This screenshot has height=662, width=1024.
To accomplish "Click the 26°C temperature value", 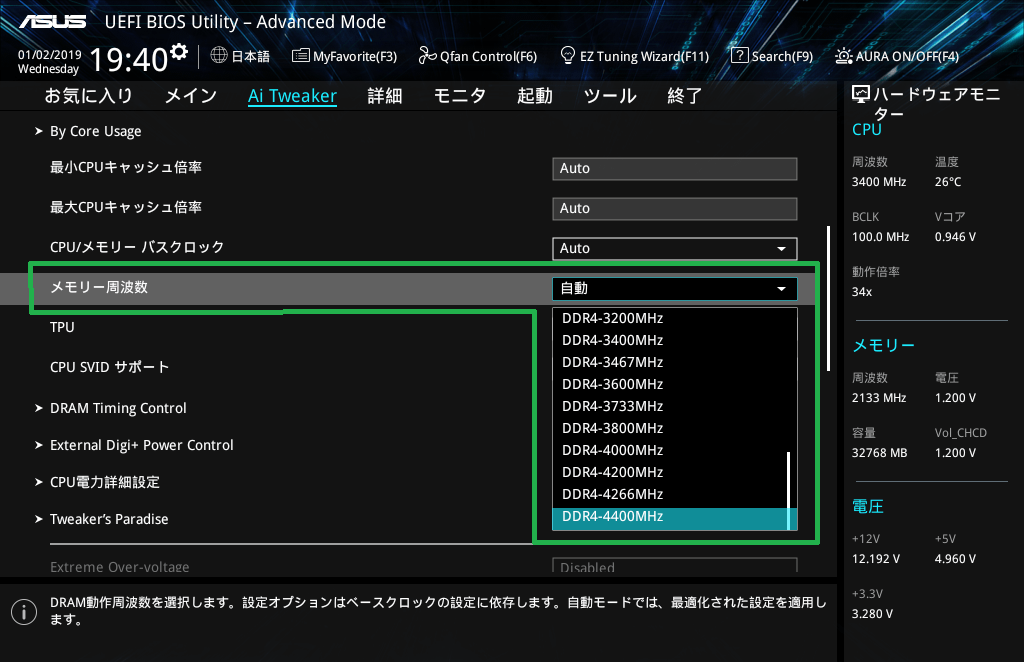I will coord(948,182).
